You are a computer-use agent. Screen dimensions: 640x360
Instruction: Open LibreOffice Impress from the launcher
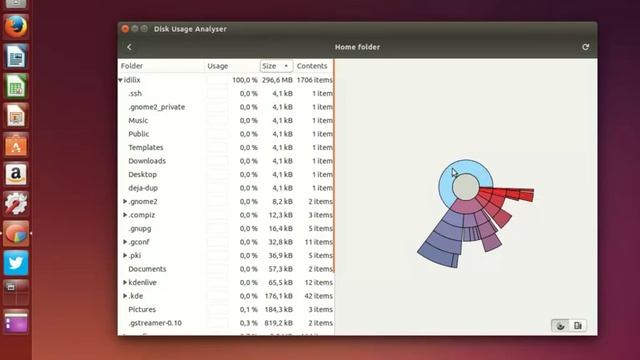16,116
